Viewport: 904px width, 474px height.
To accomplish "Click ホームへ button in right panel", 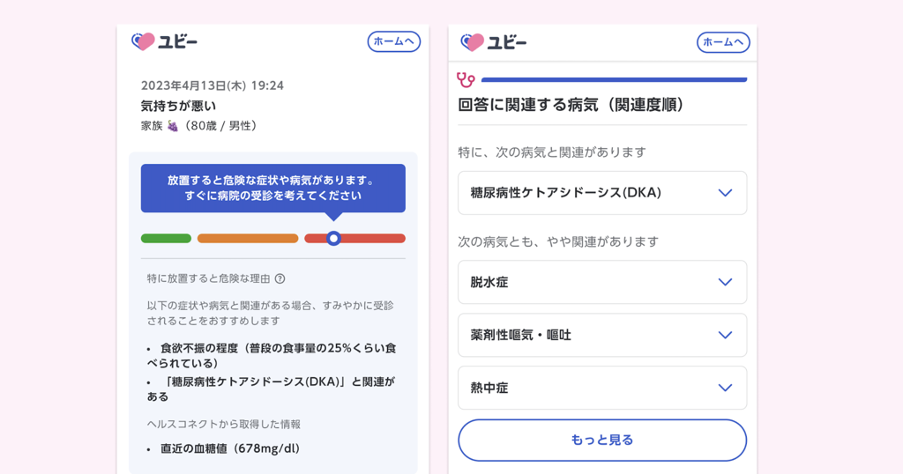I will point(722,42).
